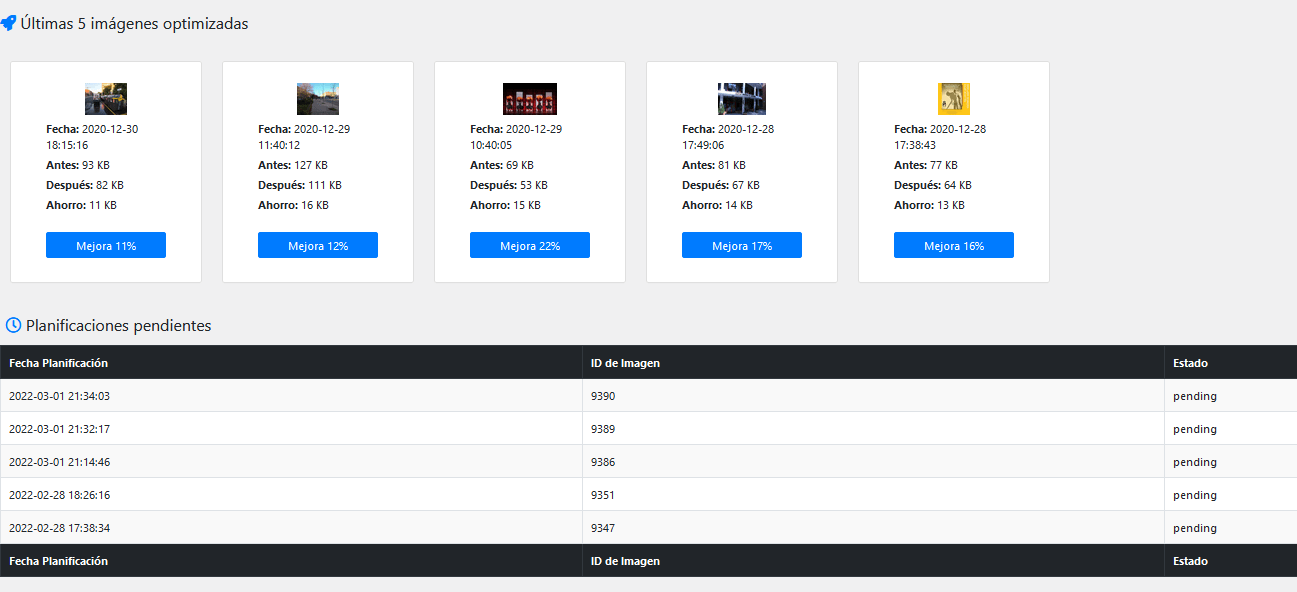Click the clock icon beside Planificaciones pendientes

tap(13, 325)
